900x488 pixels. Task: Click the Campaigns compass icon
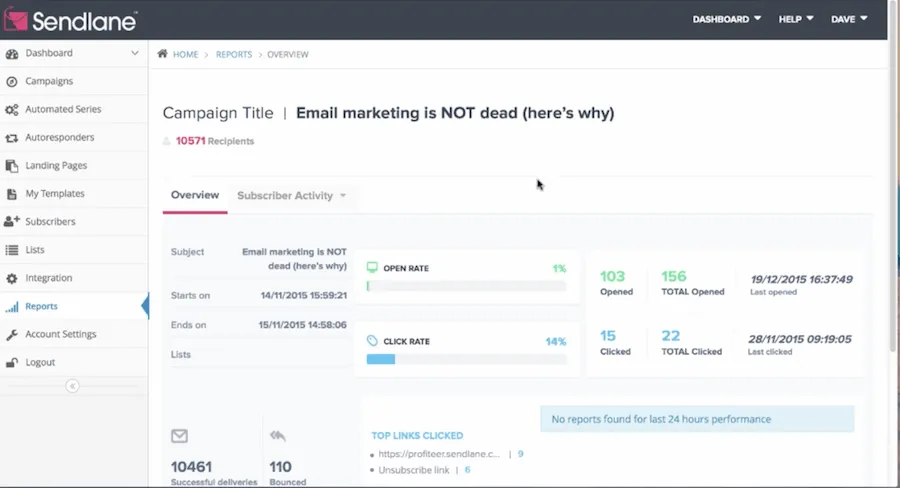tap(11, 82)
